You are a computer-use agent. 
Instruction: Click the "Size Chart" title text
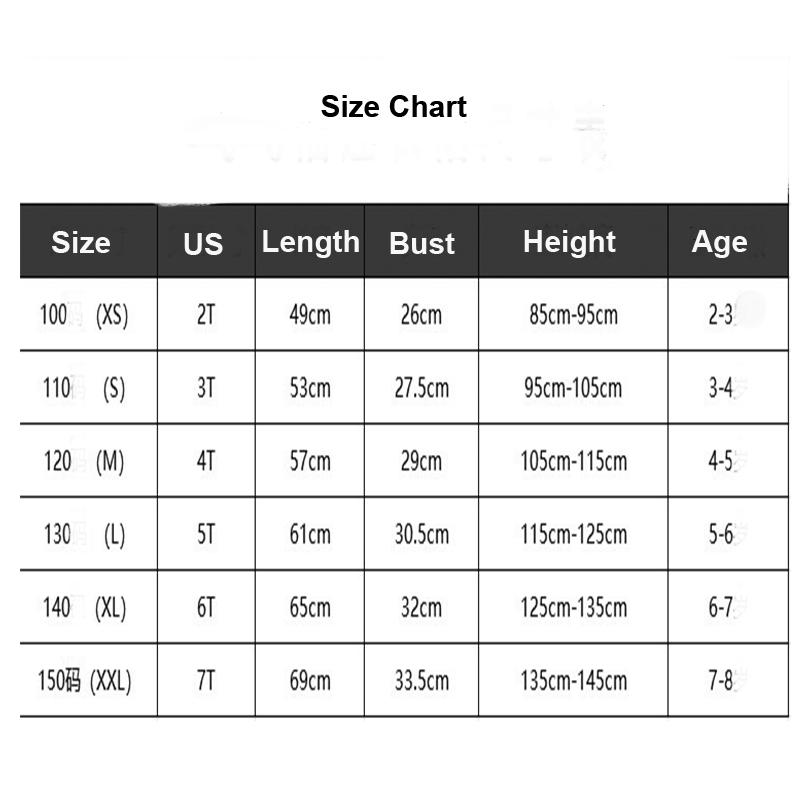(393, 106)
